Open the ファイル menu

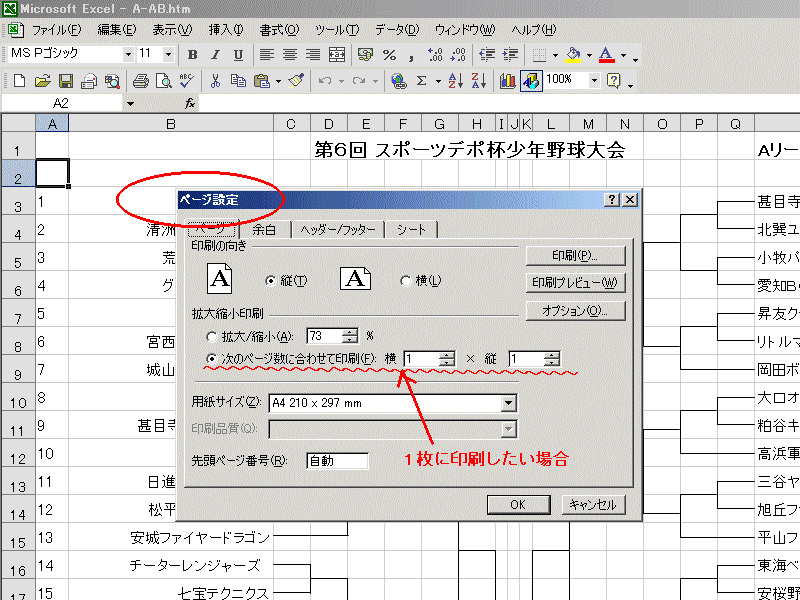[x=56, y=30]
